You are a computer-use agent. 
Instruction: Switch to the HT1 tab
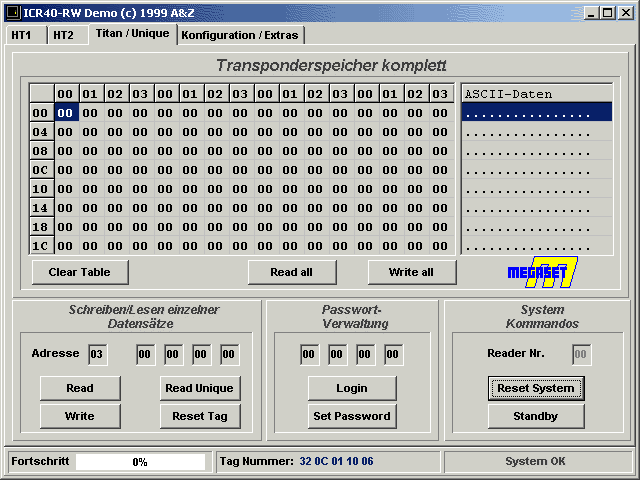pyautogui.click(x=25, y=35)
